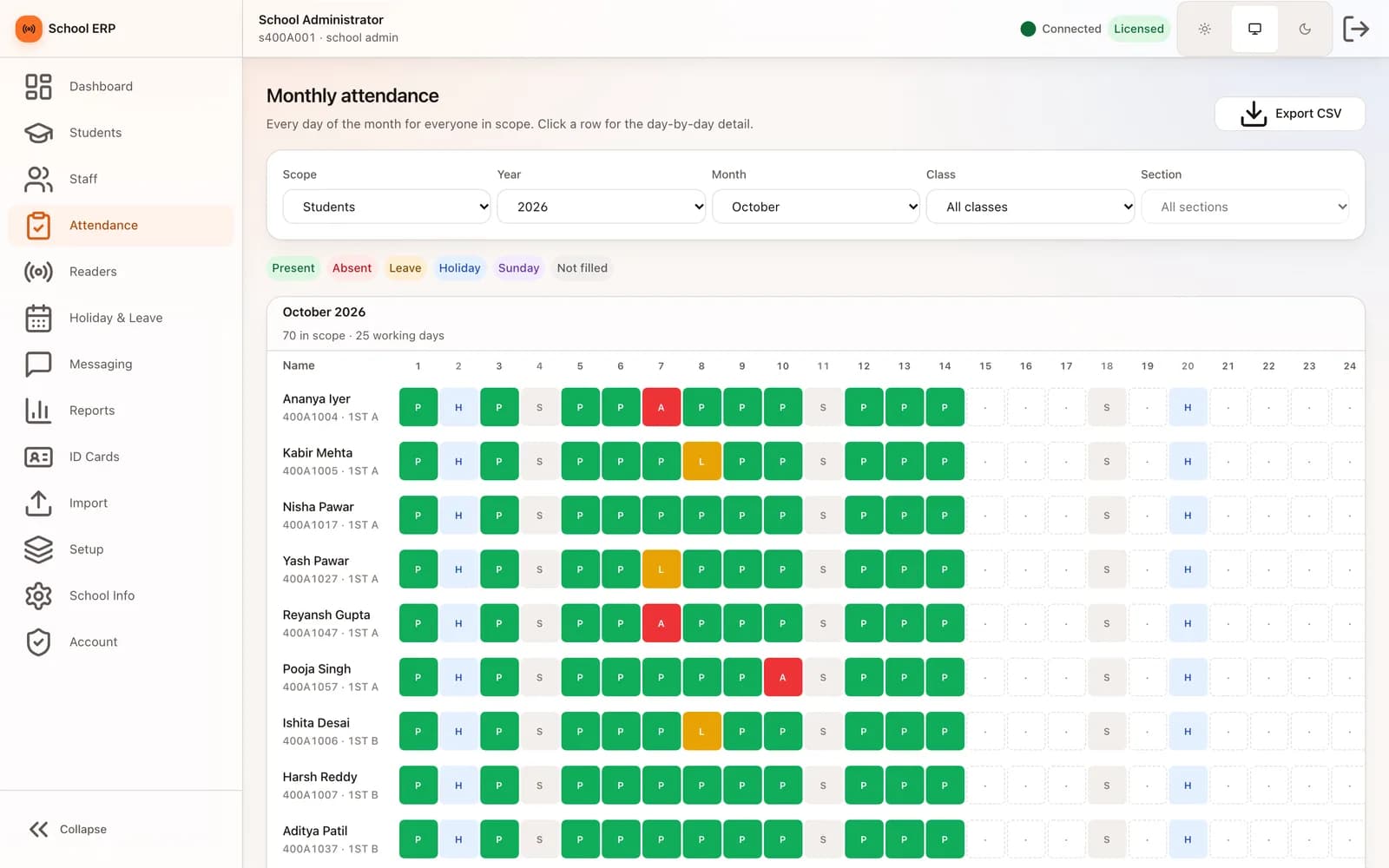
Task: Click the Holiday legend chip
Action: [x=459, y=268]
